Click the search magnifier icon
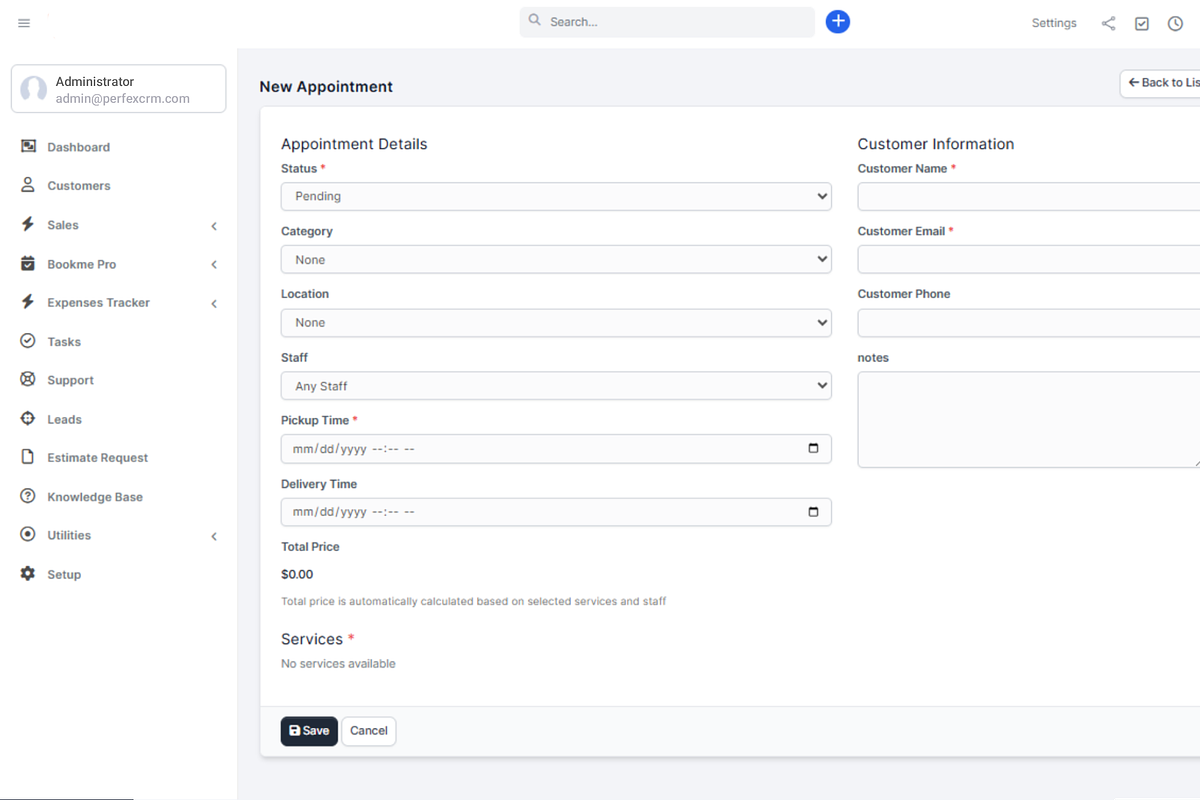1200x800 pixels. tap(535, 20)
